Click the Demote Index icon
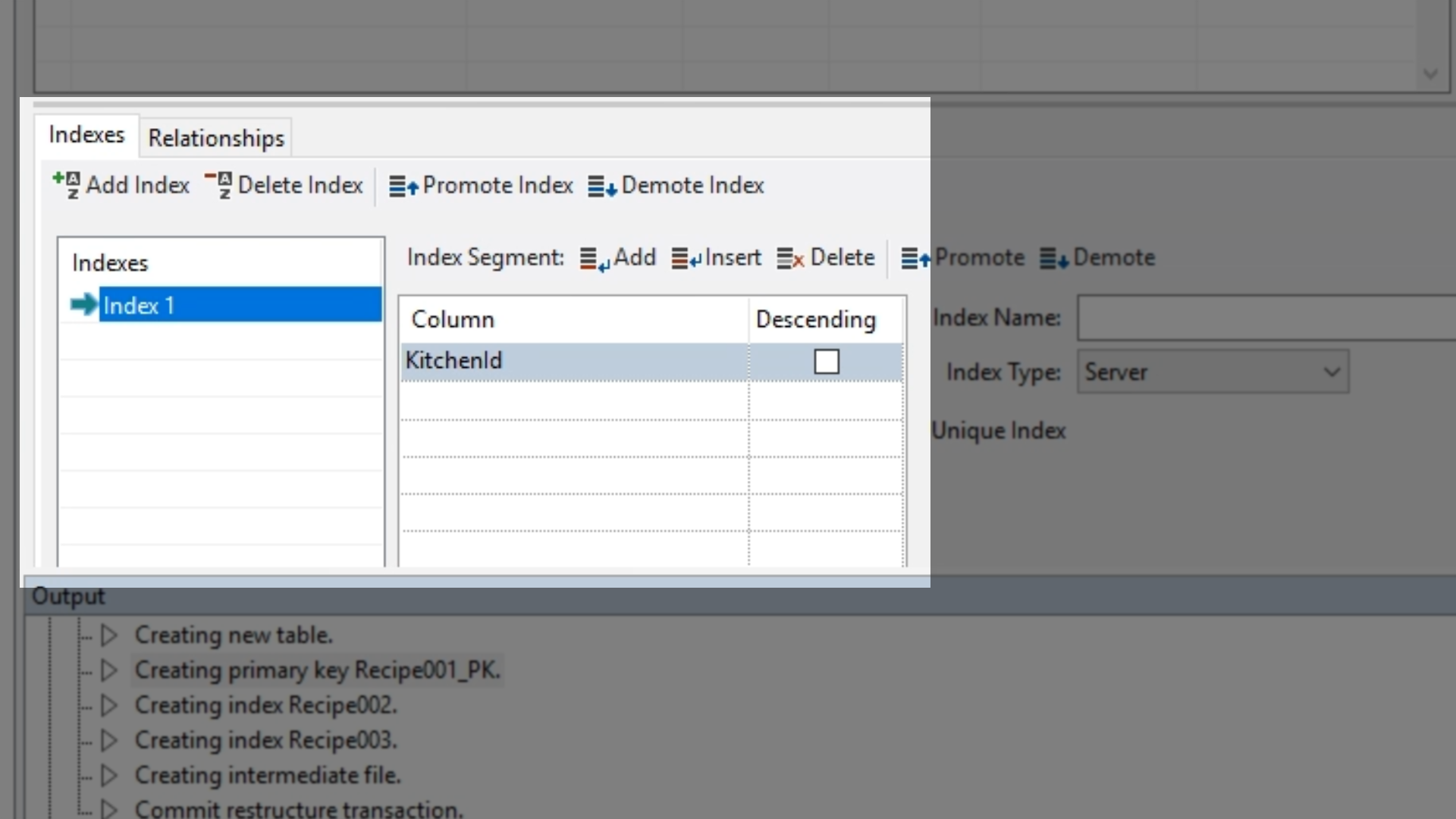 [x=602, y=187]
